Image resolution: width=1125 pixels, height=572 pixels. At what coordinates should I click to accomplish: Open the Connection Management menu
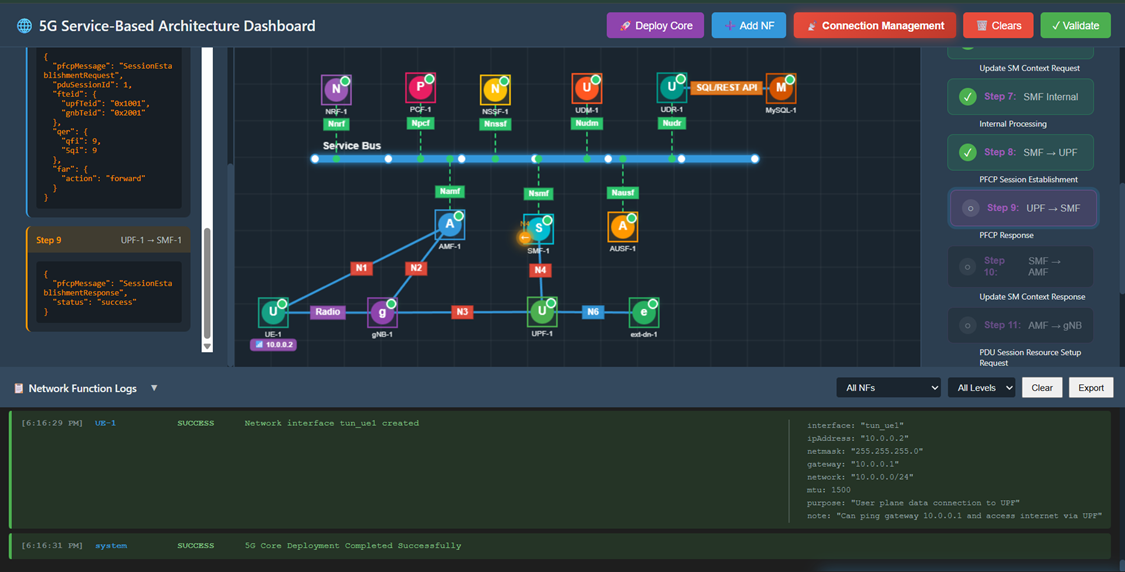(x=874, y=26)
